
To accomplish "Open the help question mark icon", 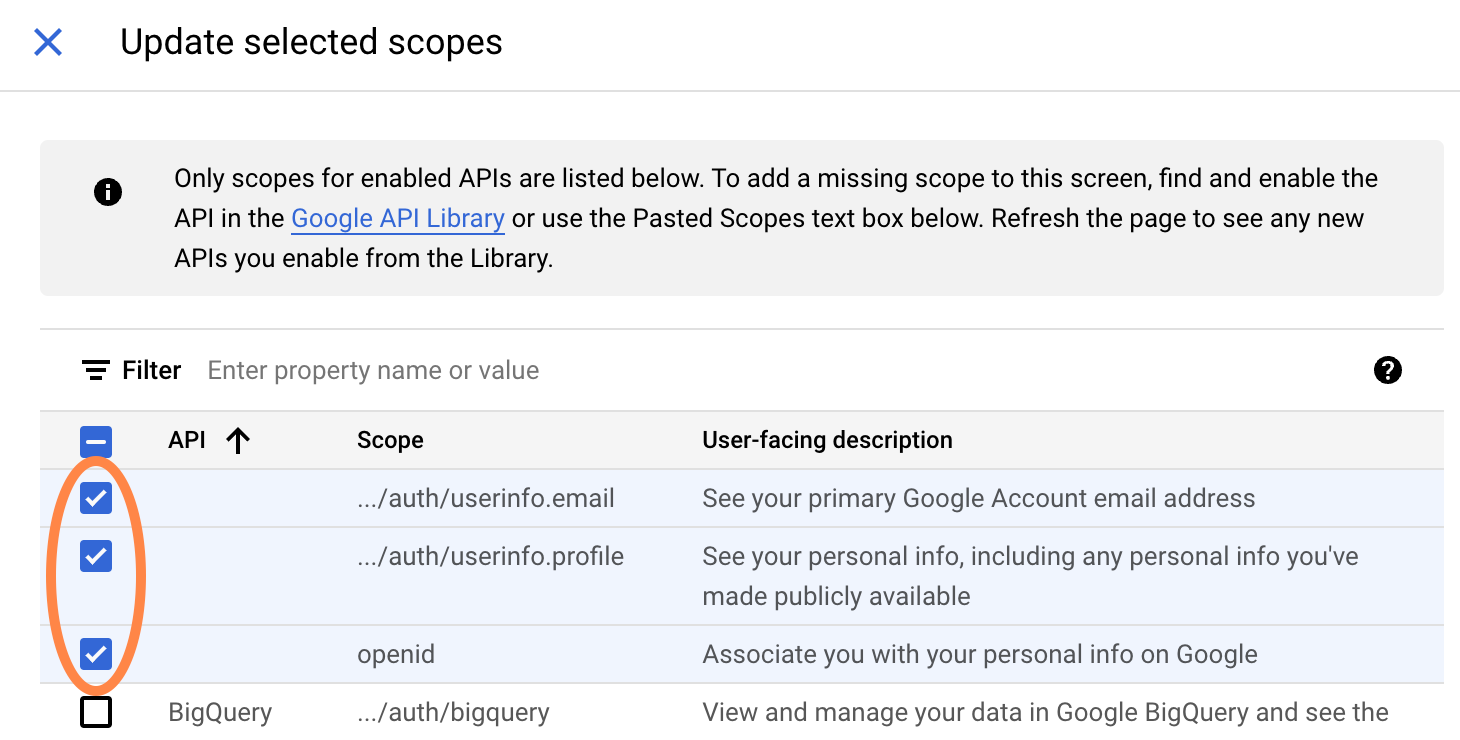I will click(1387, 370).
